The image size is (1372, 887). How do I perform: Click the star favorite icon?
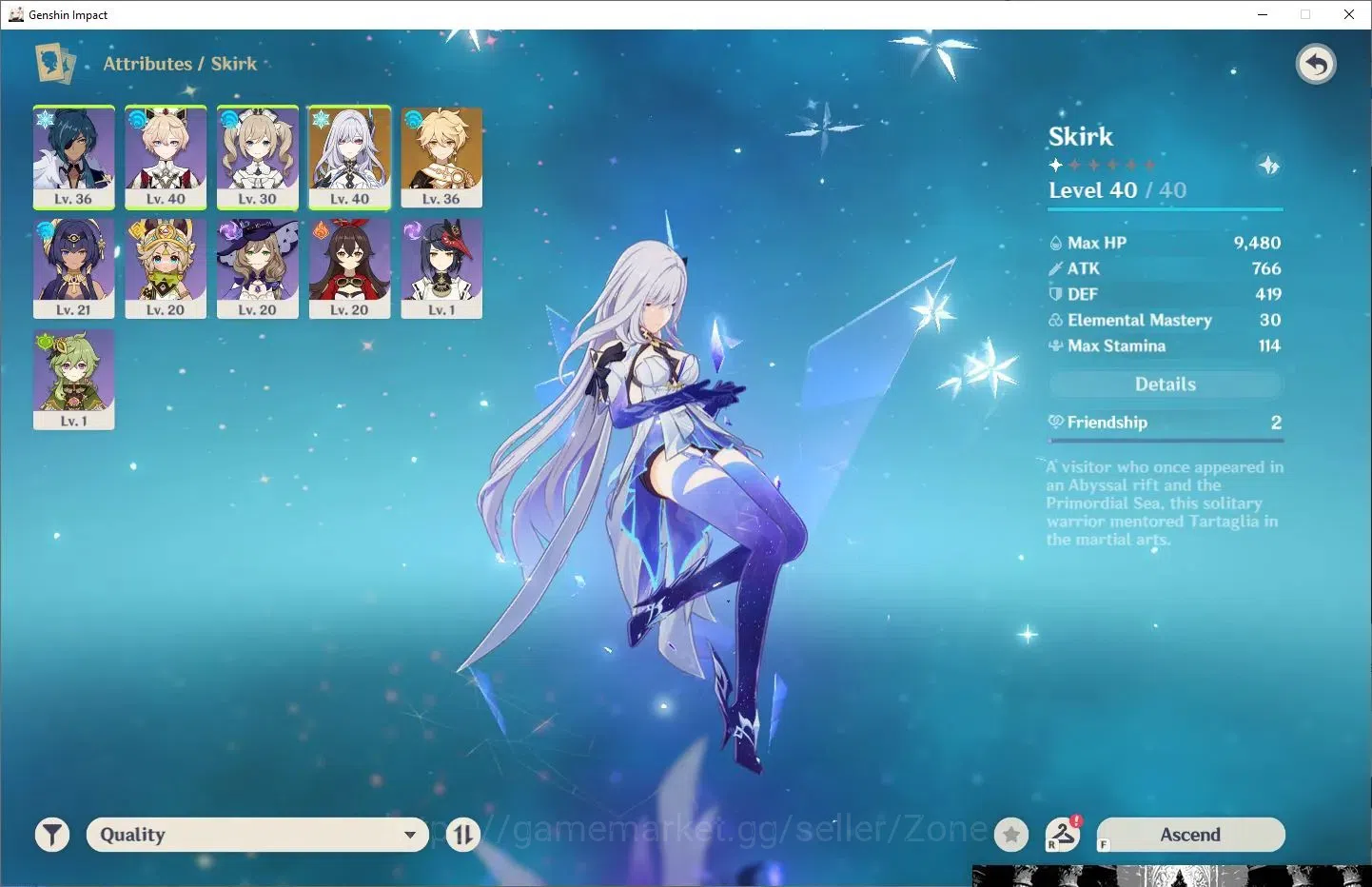(1011, 835)
